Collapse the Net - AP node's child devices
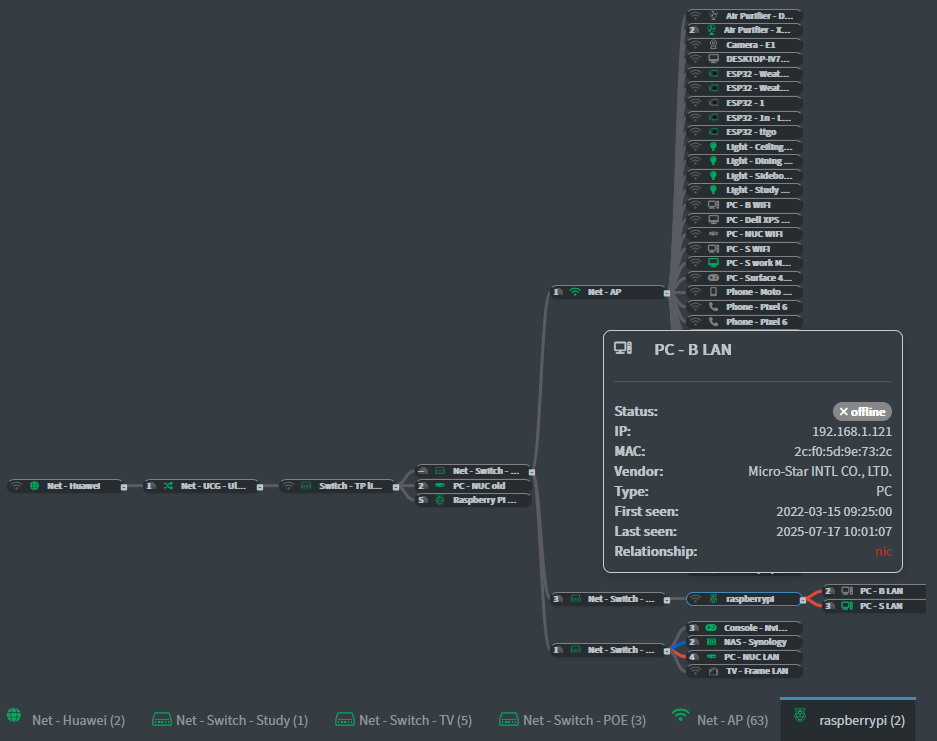The image size is (937, 741). coord(666,293)
